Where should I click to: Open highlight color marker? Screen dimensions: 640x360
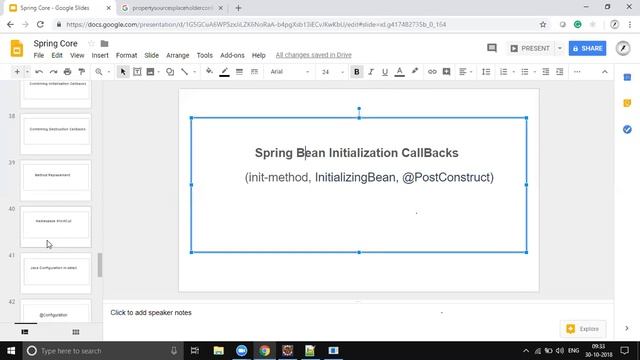pyautogui.click(x=415, y=71)
